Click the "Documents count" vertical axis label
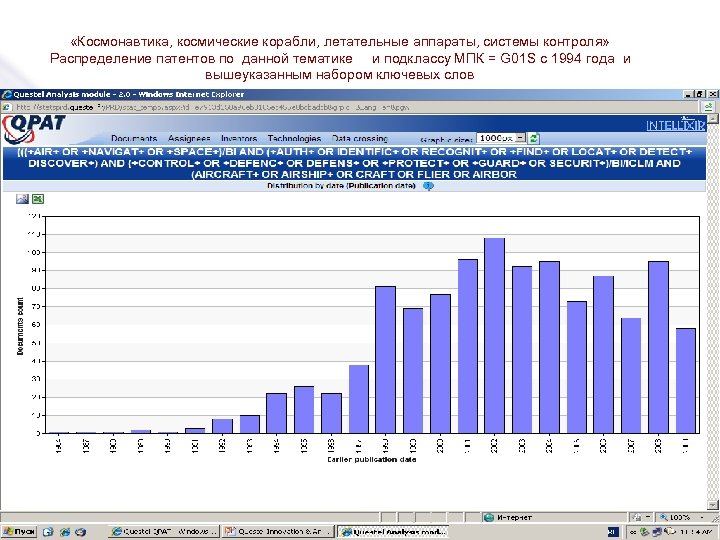The height and width of the screenshot is (540, 720). click(x=20, y=326)
